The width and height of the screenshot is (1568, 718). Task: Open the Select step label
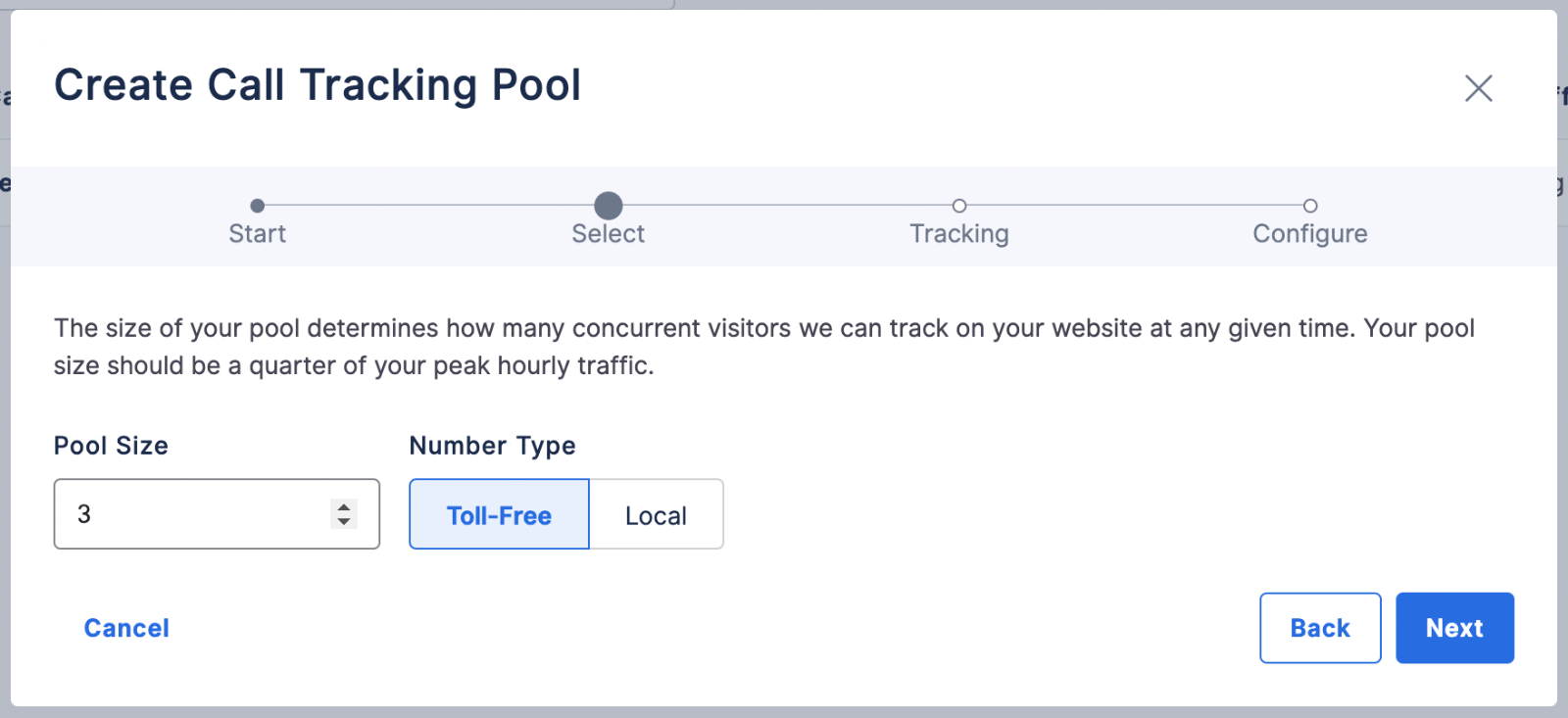coord(609,234)
